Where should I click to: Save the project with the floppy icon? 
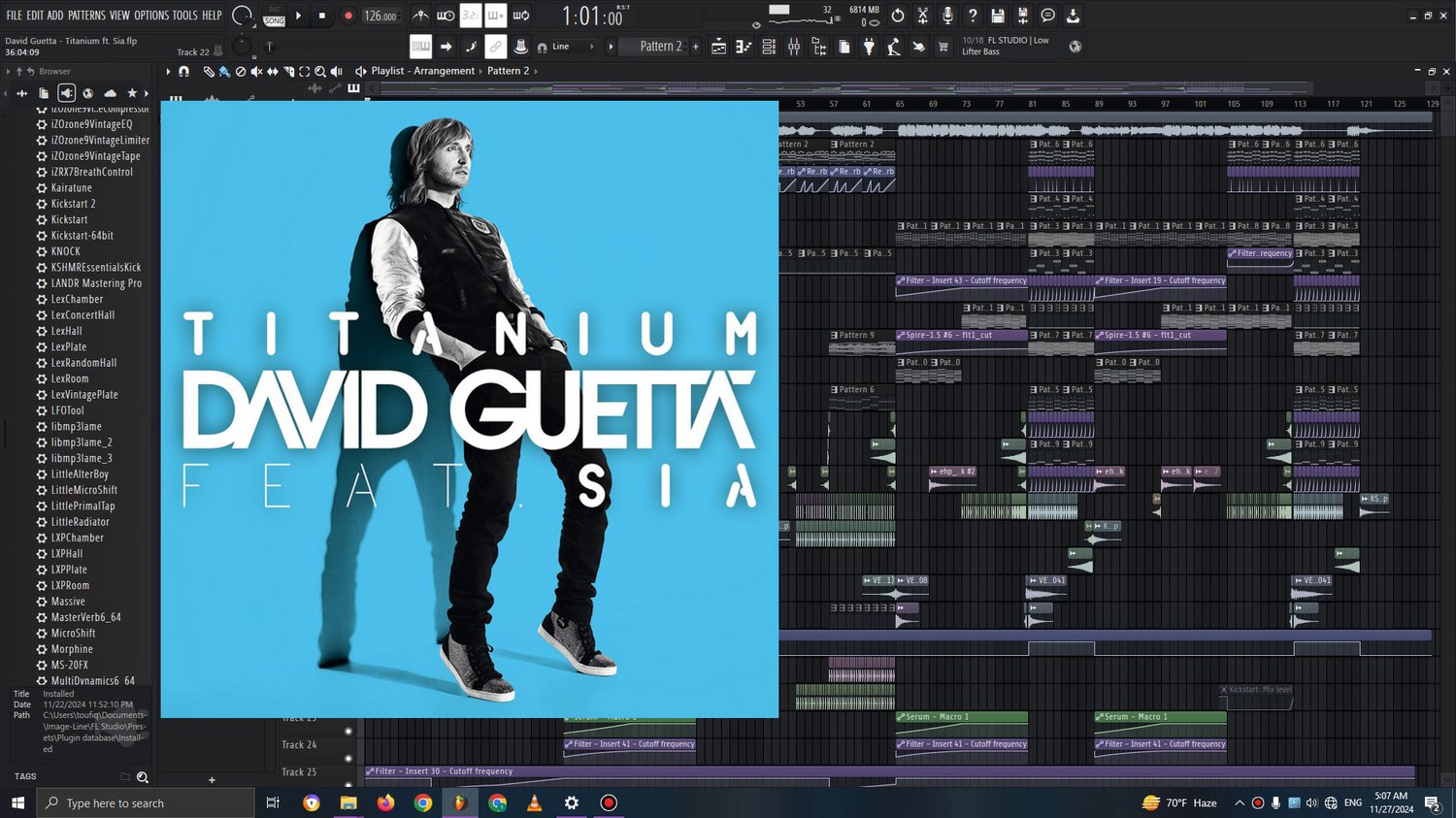click(998, 16)
